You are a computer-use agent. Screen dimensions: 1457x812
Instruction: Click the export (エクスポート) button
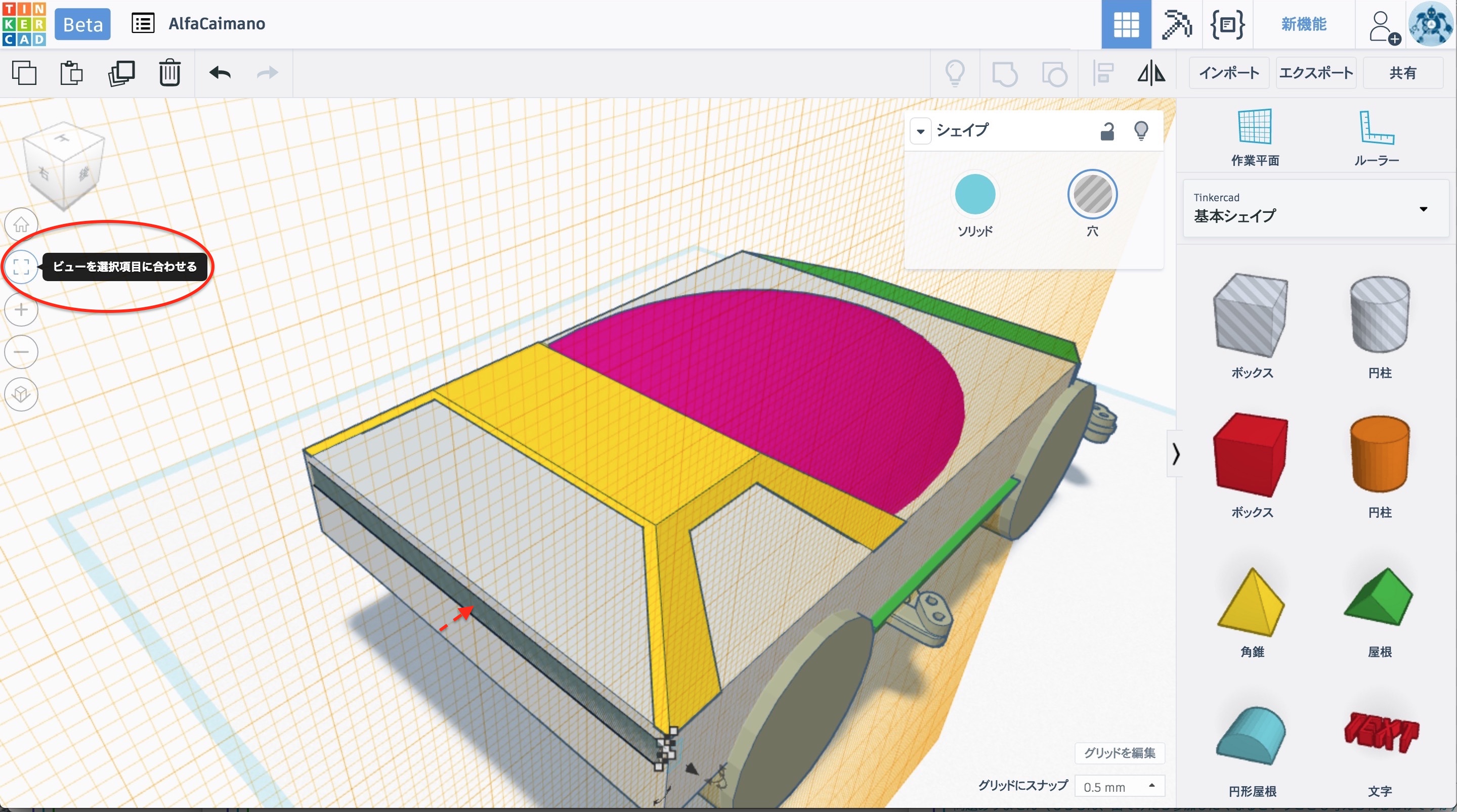coord(1315,73)
